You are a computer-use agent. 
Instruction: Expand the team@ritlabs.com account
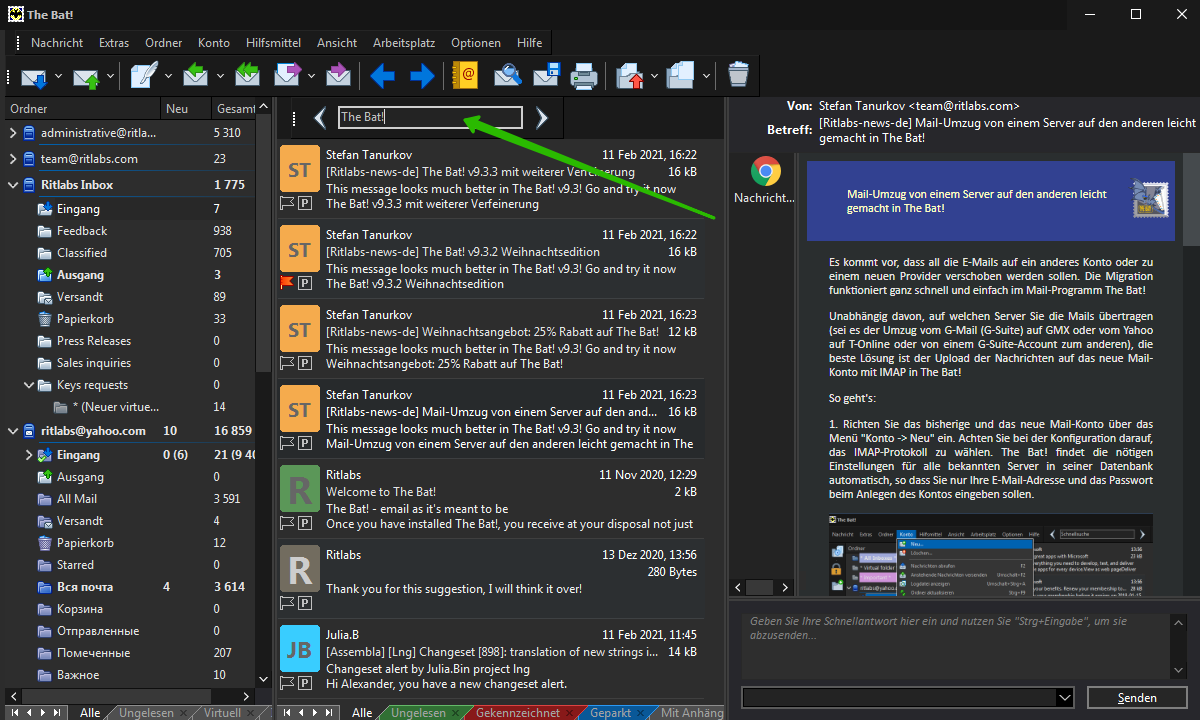(12, 159)
